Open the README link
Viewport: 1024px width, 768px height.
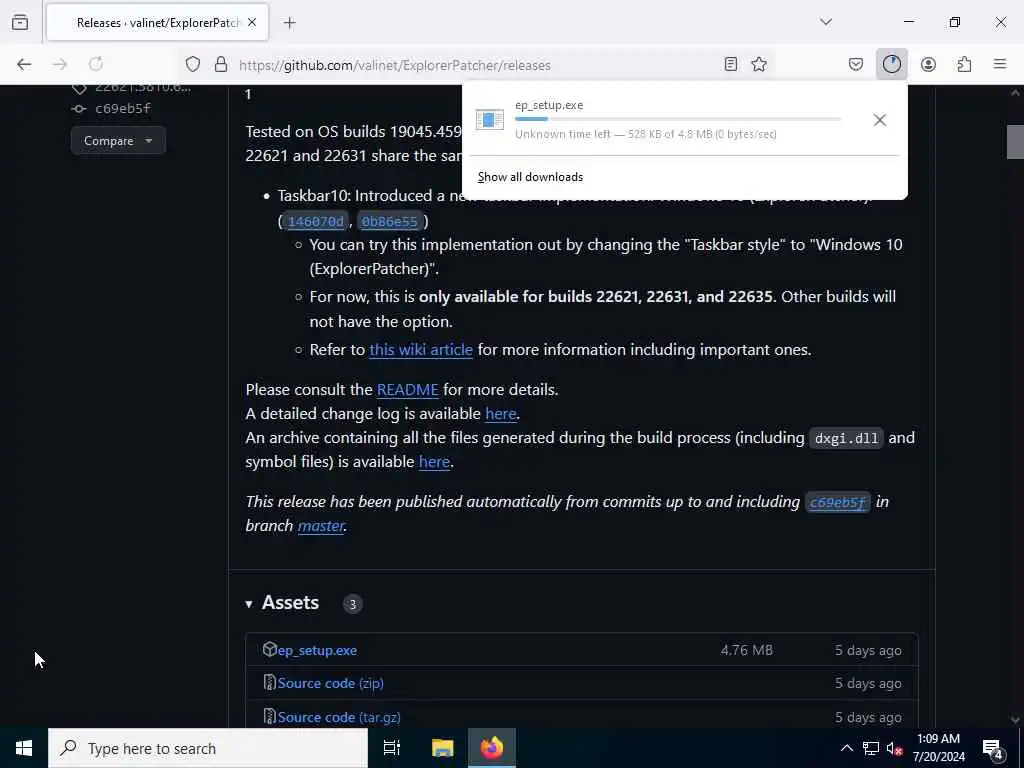(x=408, y=389)
